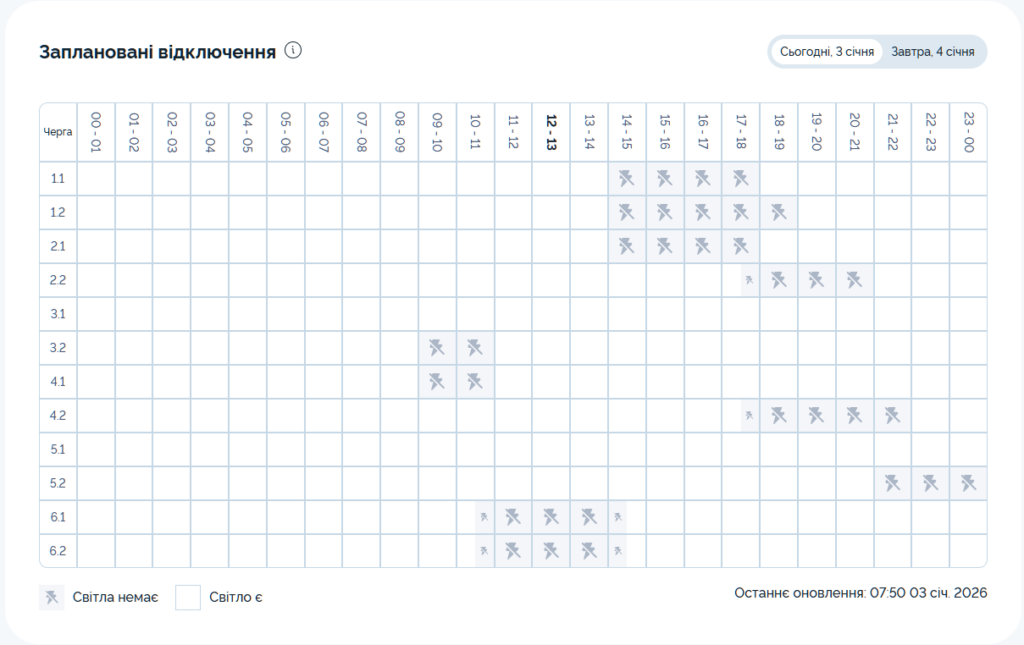Click outage icon for queue 3.2 at 09-10
The width and height of the screenshot is (1024, 645).
437,348
